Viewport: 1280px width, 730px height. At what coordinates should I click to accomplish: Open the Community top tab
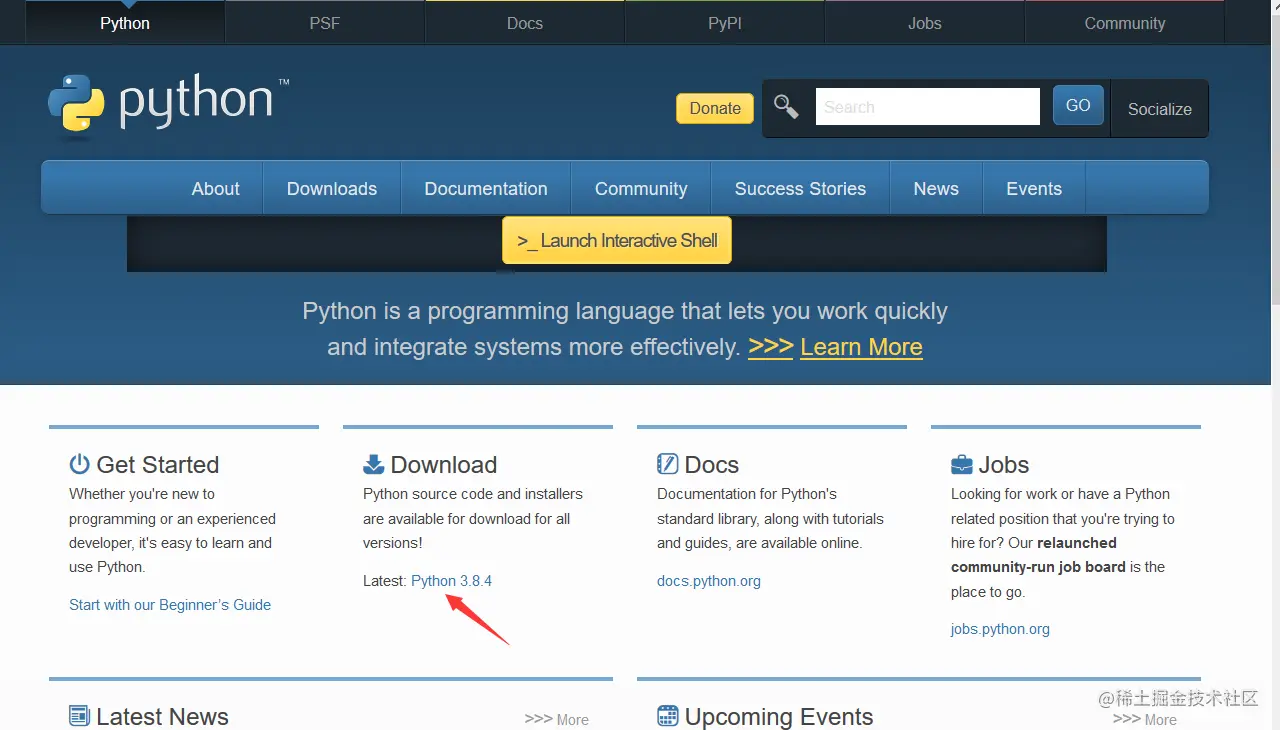tap(1125, 23)
